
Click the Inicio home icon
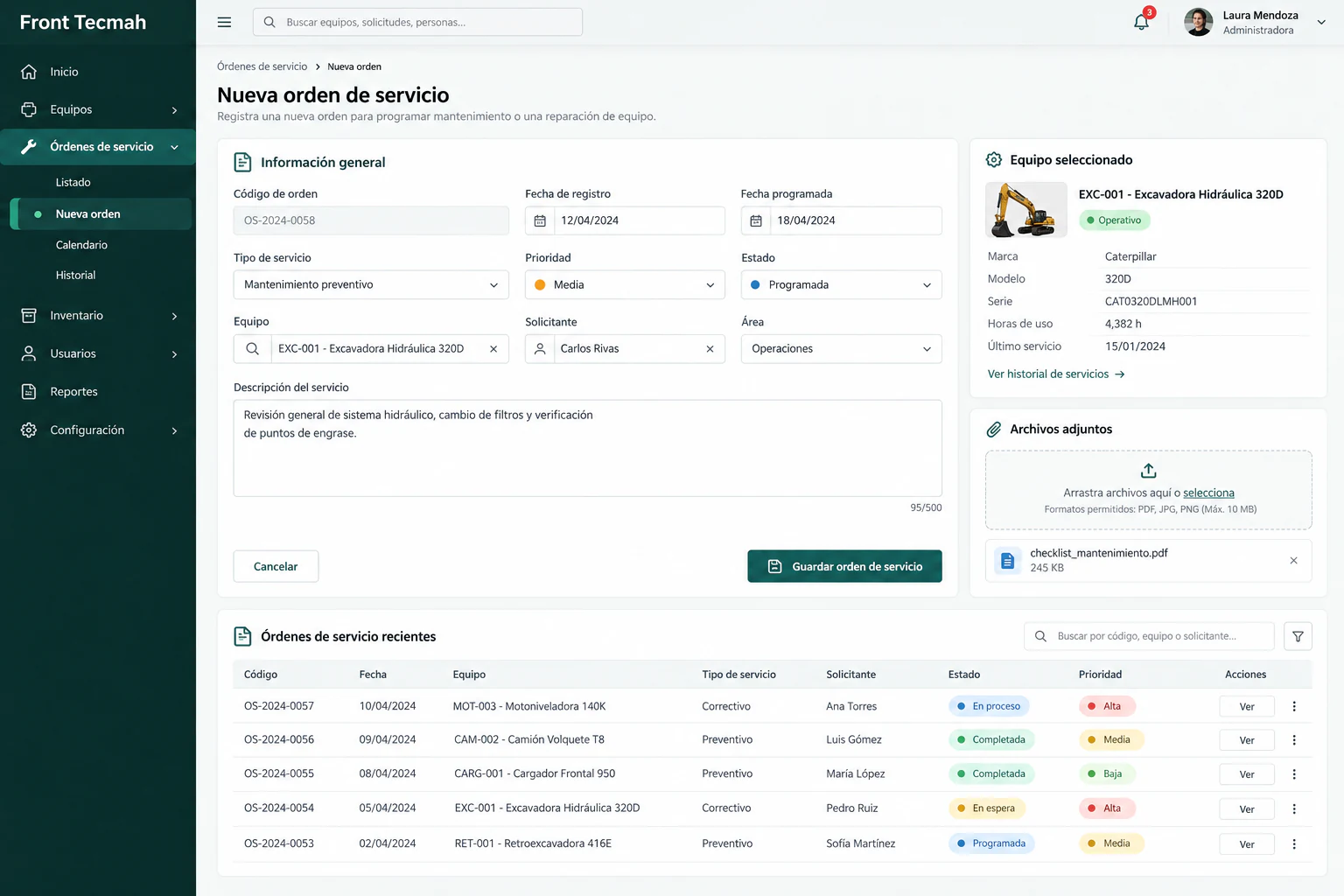[x=29, y=72]
